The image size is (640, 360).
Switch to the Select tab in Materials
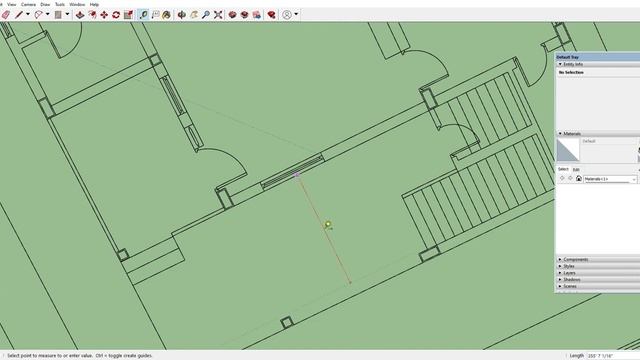[563, 169]
